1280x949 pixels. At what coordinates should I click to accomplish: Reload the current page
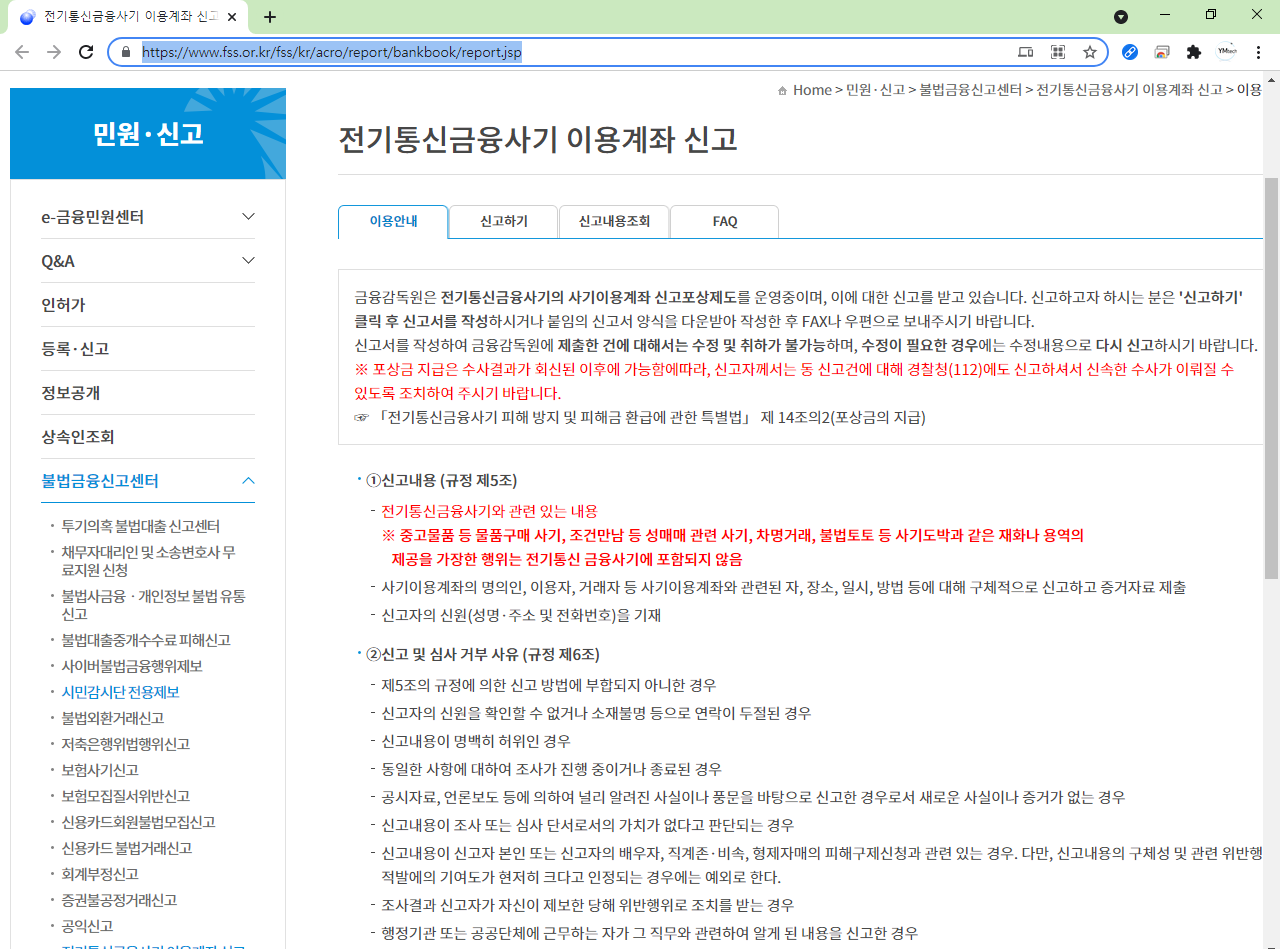pyautogui.click(x=86, y=52)
